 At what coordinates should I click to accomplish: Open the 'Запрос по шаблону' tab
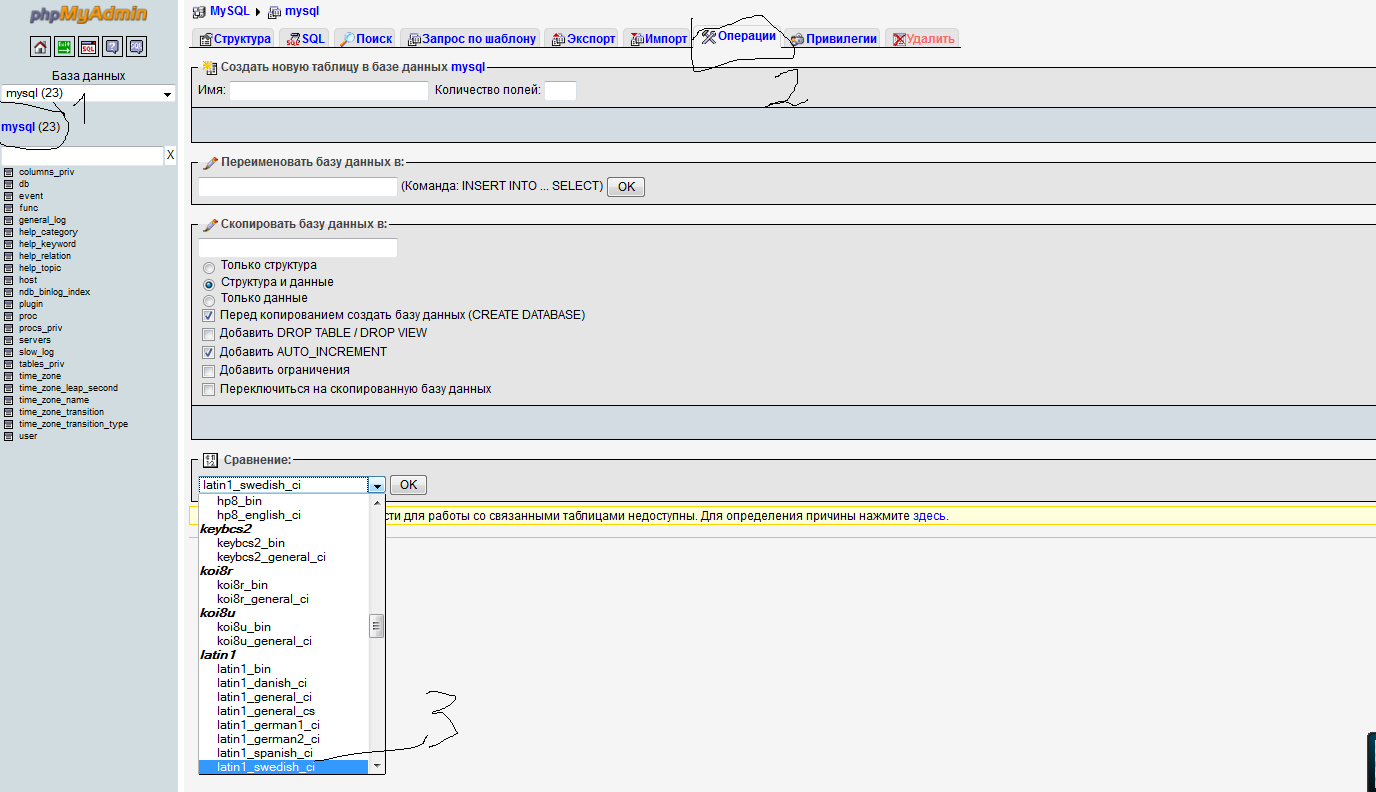(471, 39)
